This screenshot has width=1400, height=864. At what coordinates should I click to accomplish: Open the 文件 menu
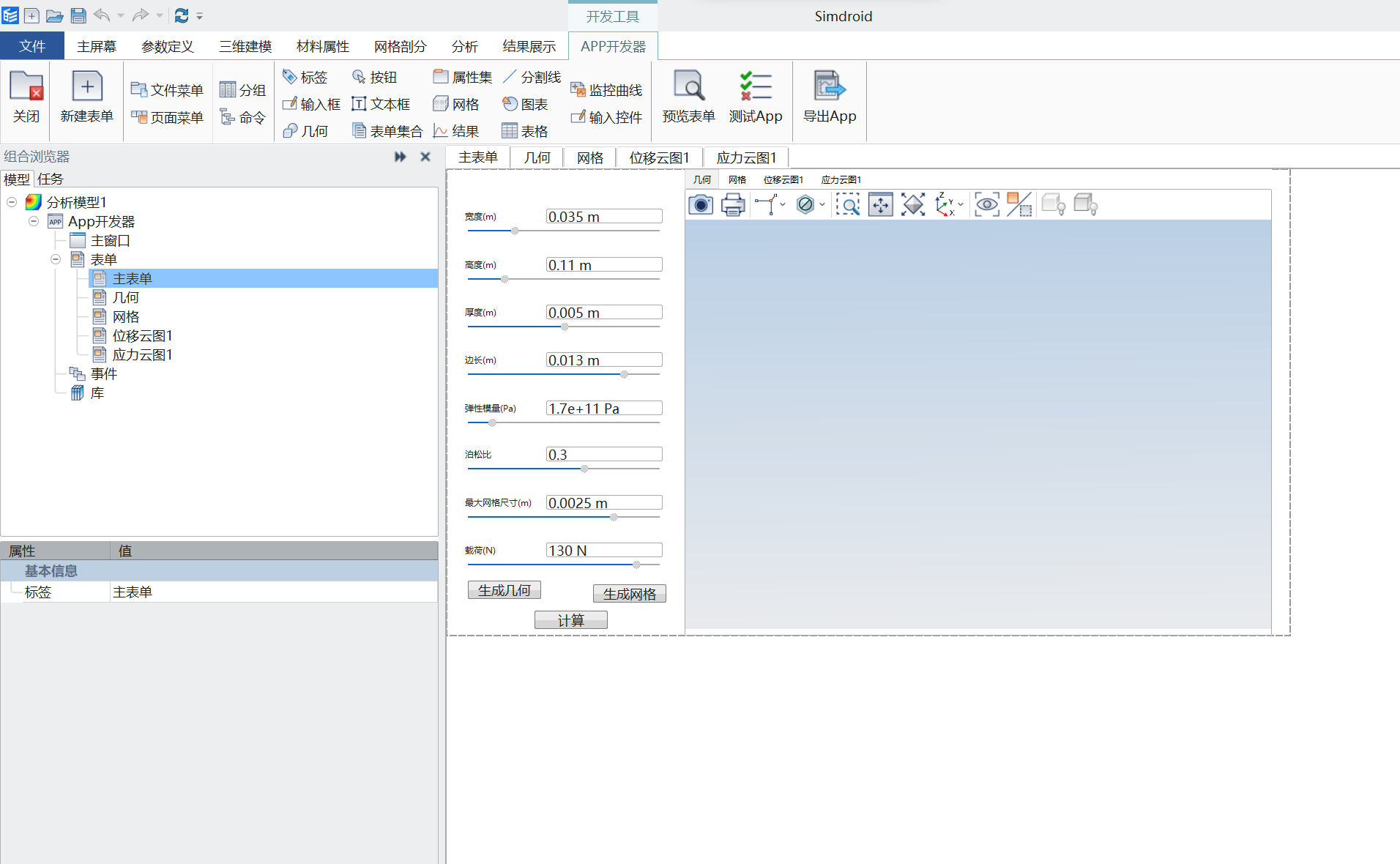click(32, 46)
